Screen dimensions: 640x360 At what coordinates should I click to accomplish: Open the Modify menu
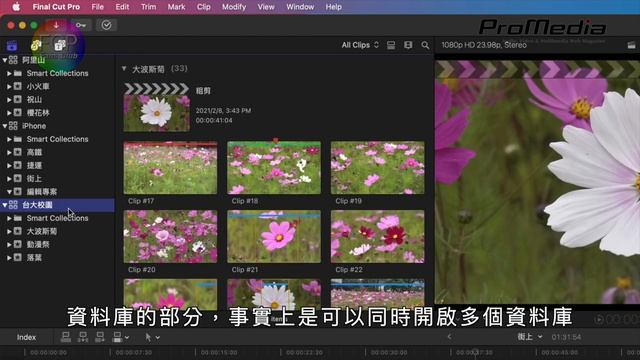(x=234, y=7)
